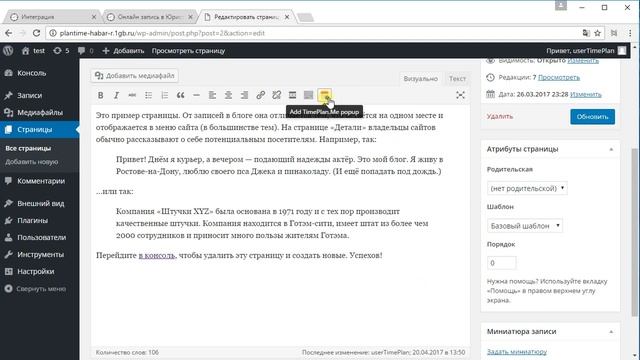Viewport: 640px width, 360px height.
Task: Open comments indicator in admin bar
Action: tap(85, 51)
